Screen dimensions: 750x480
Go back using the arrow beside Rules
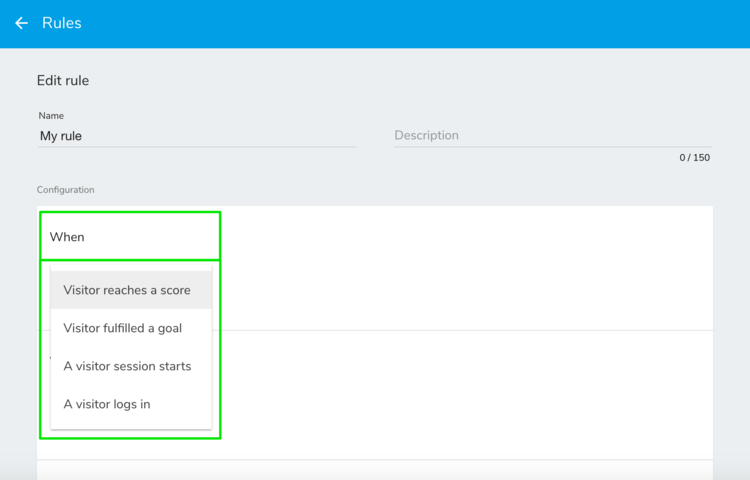[22, 23]
